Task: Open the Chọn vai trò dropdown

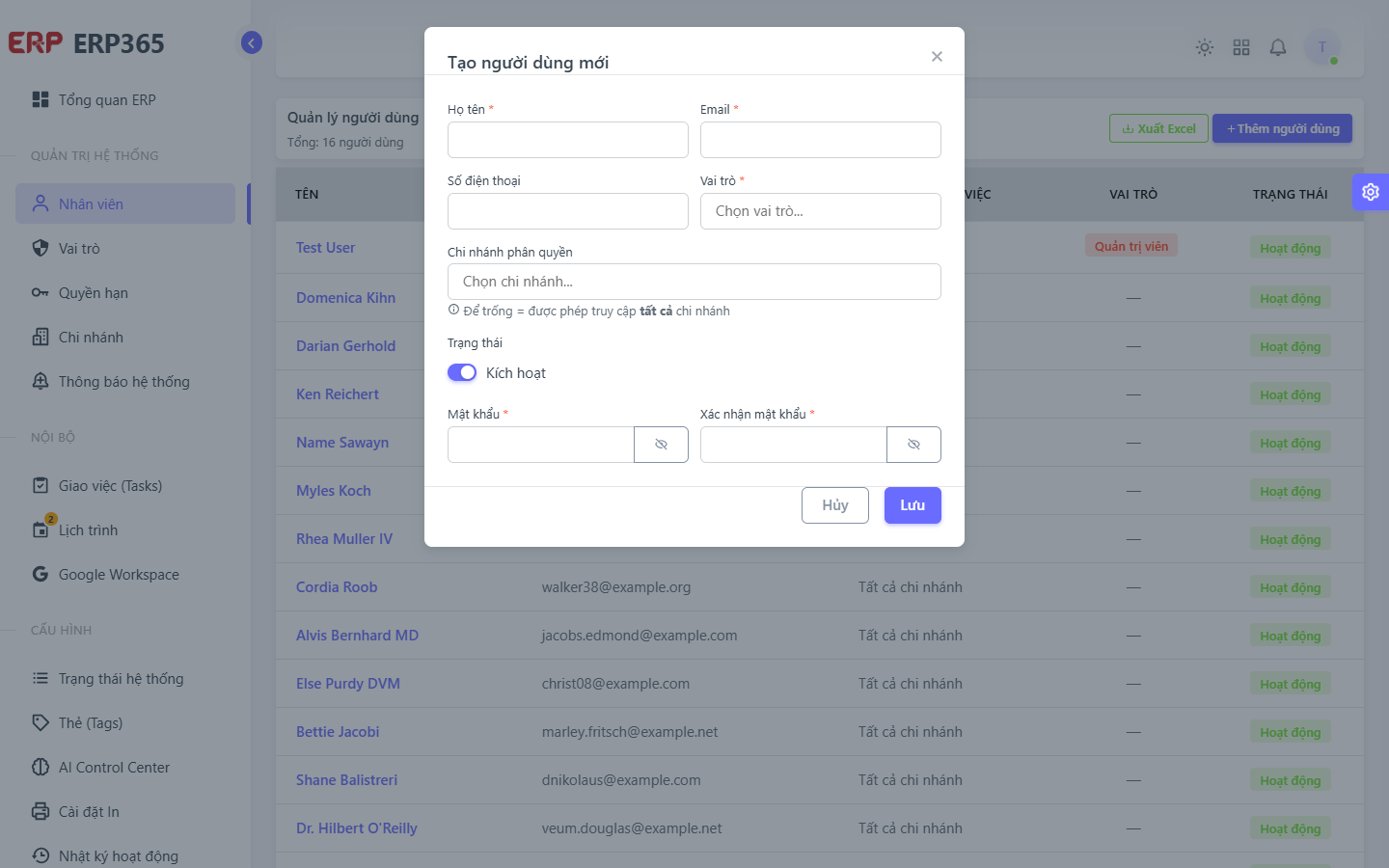Action: (821, 211)
